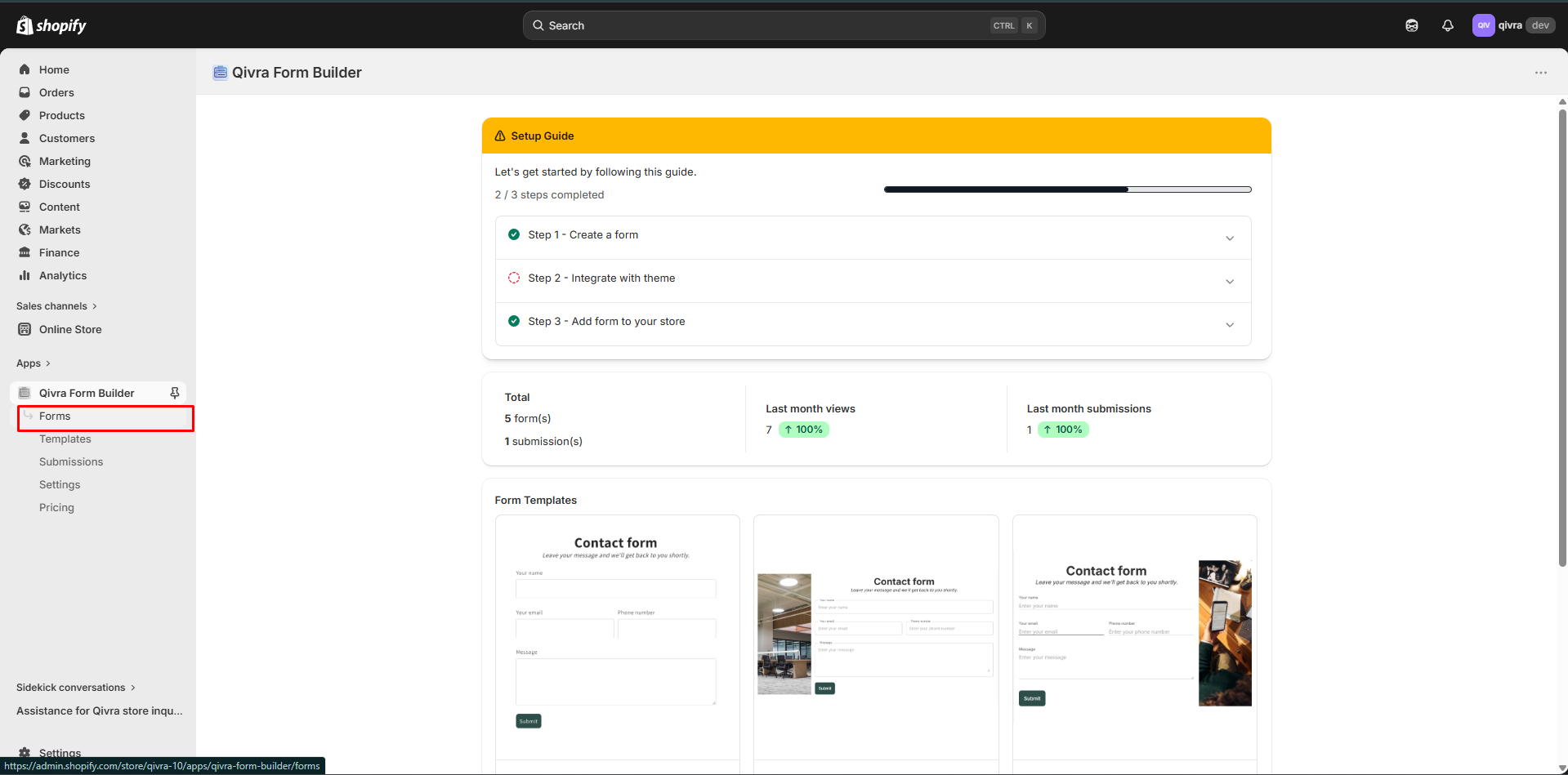Open Qivra Form Builder Settings
1568x775 pixels.
[60, 484]
